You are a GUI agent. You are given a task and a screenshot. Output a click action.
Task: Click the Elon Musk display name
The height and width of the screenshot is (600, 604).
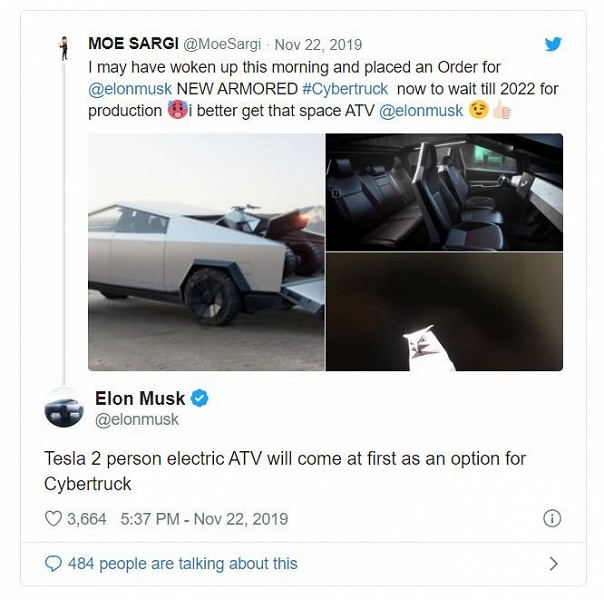tap(140, 399)
